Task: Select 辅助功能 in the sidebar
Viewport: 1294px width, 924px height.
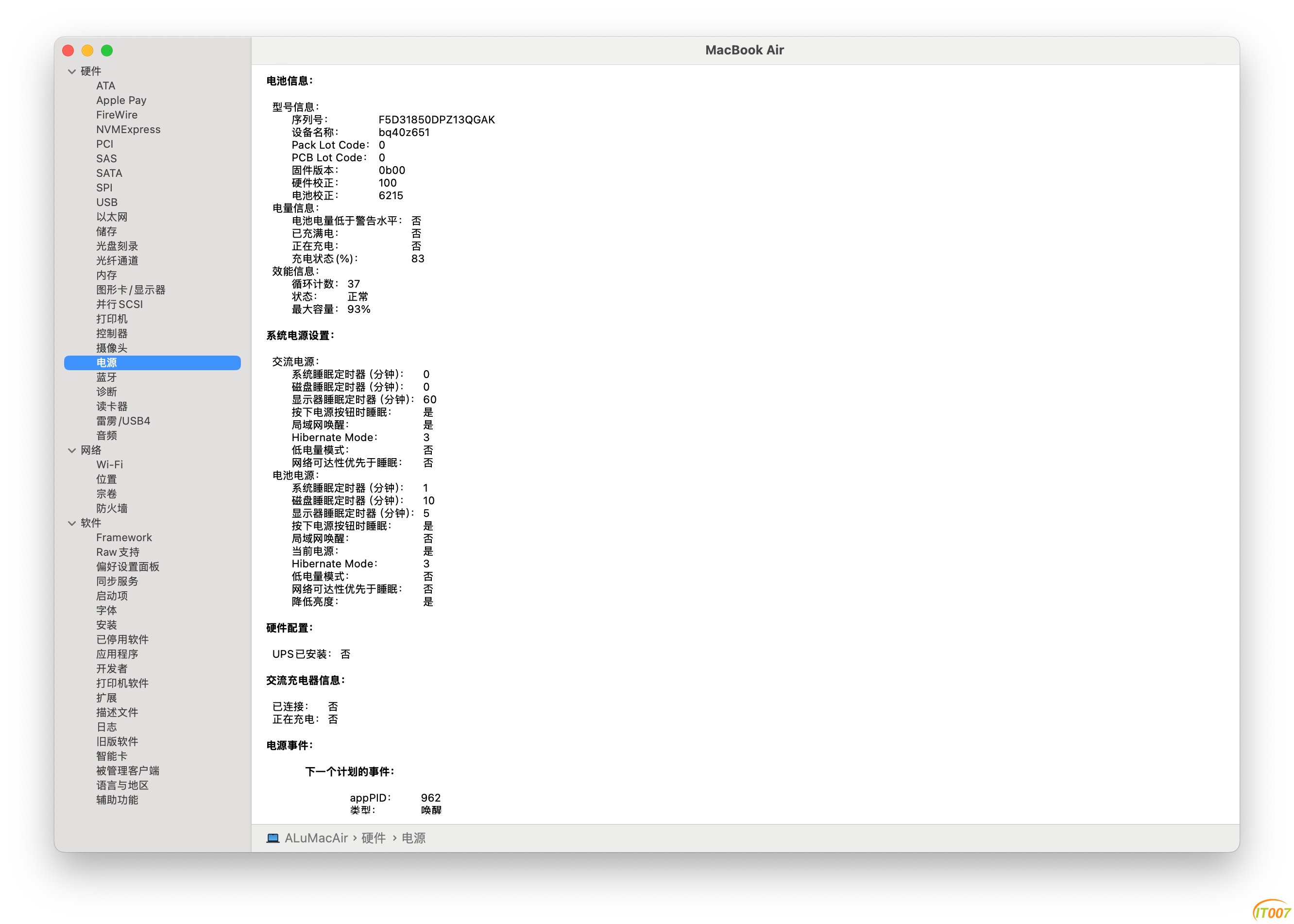Action: click(117, 800)
